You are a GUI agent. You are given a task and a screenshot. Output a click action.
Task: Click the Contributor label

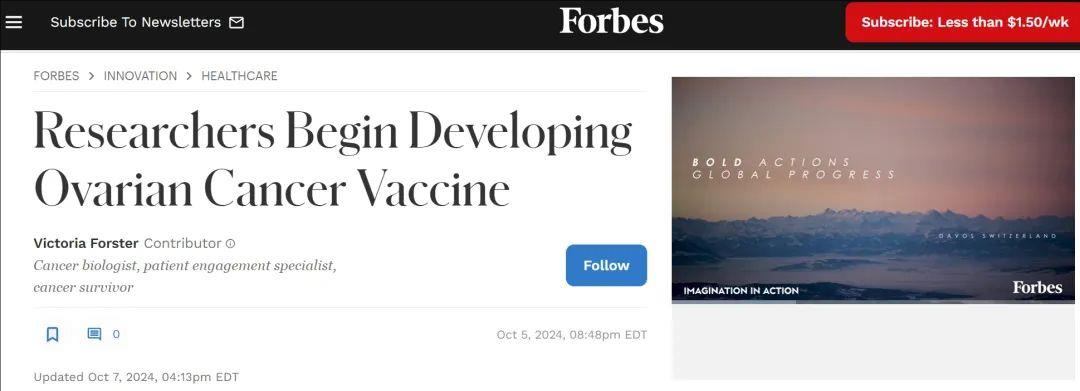coord(183,243)
